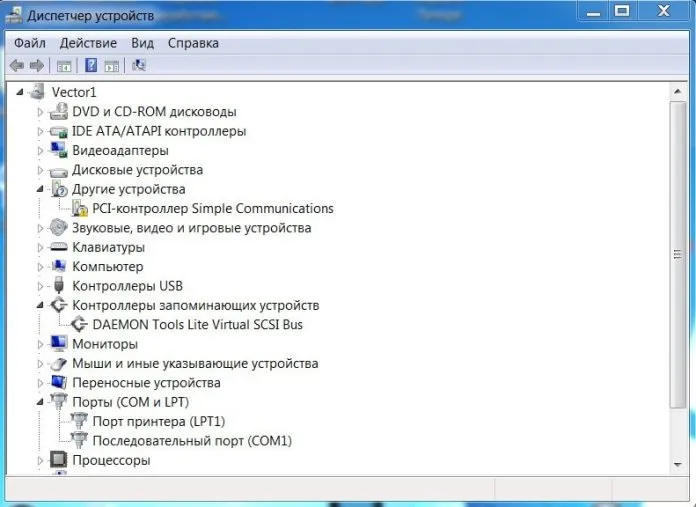Click the vertical scrollbar thumb
The width and height of the screenshot is (696, 507).
click(677, 254)
